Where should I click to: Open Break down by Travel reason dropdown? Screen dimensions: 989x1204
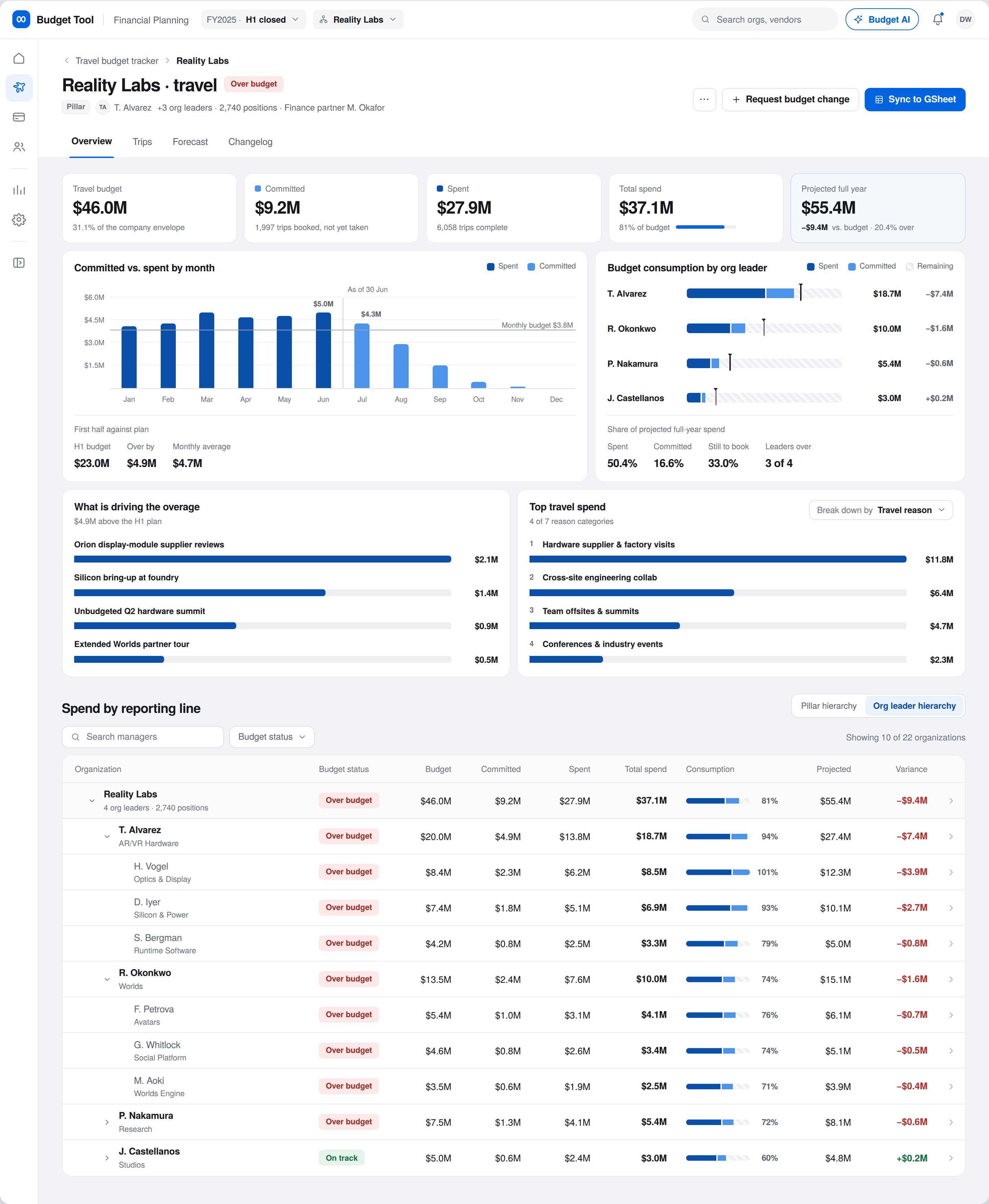click(881, 510)
